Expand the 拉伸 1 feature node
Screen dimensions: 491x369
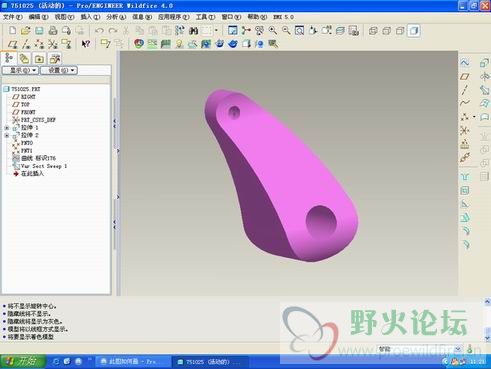[x=7, y=128]
